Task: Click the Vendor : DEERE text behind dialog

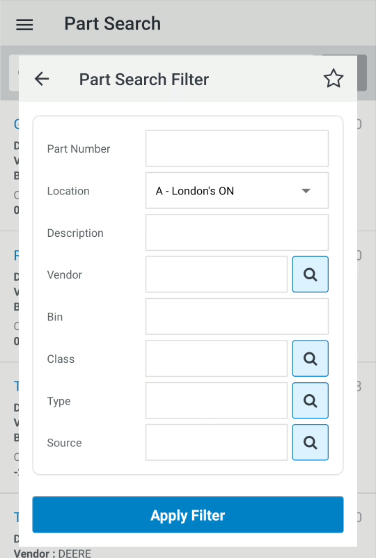Action: pos(52,553)
